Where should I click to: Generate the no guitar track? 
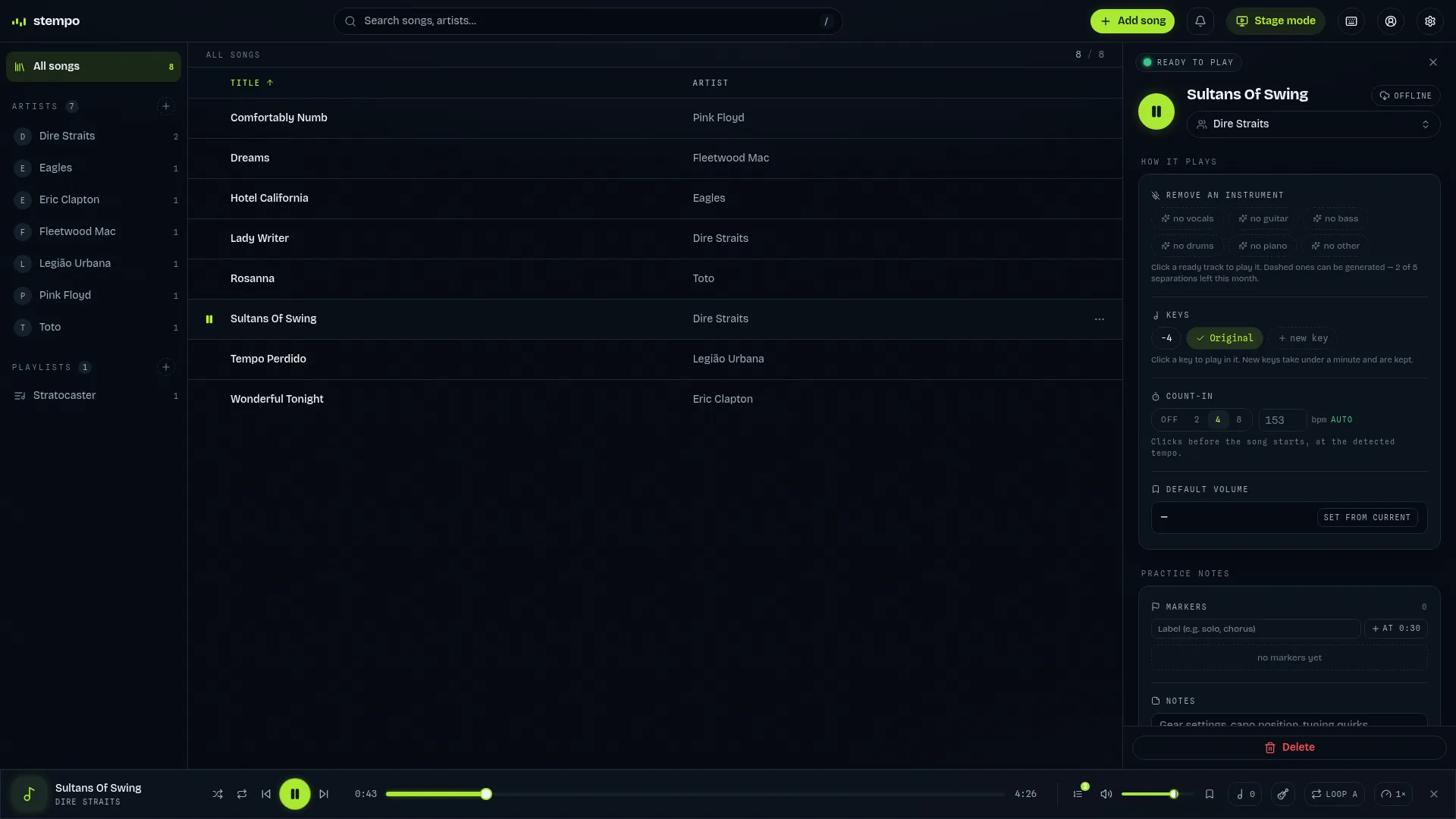[x=1263, y=218]
